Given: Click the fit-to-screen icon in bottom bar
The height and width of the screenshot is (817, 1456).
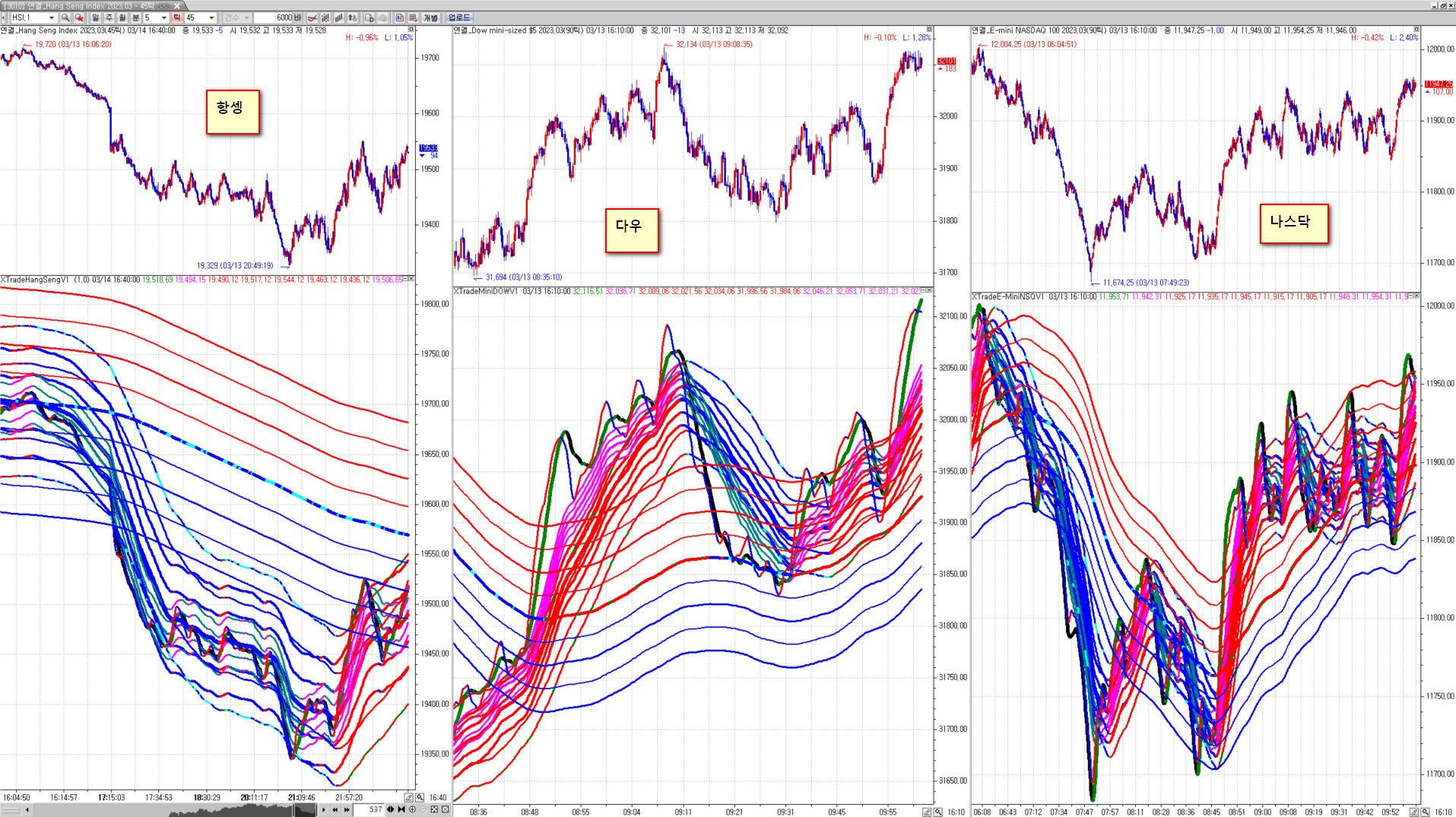Looking at the screenshot, I should click(x=434, y=810).
